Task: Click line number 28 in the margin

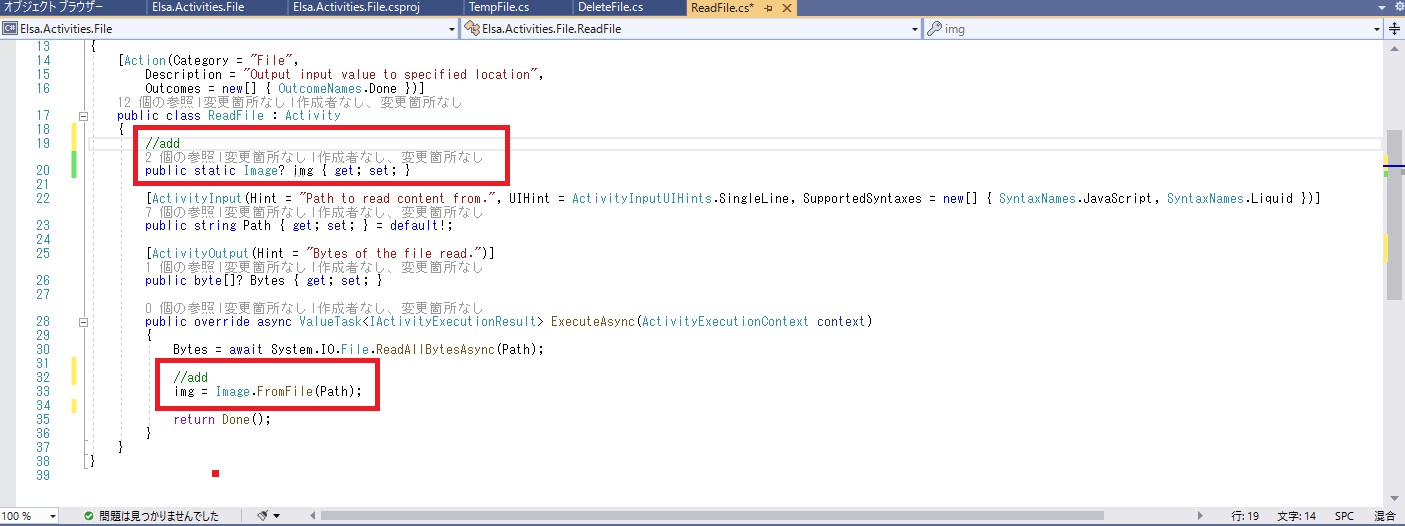Action: coord(42,322)
